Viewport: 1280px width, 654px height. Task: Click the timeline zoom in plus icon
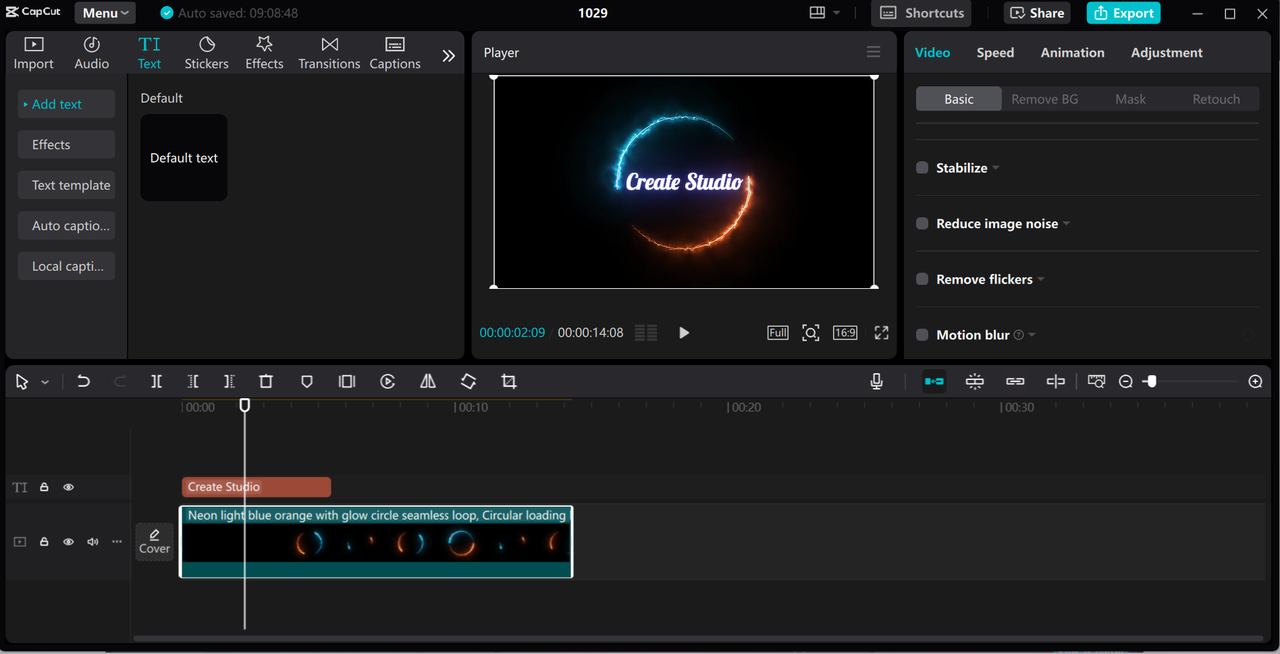[1256, 381]
